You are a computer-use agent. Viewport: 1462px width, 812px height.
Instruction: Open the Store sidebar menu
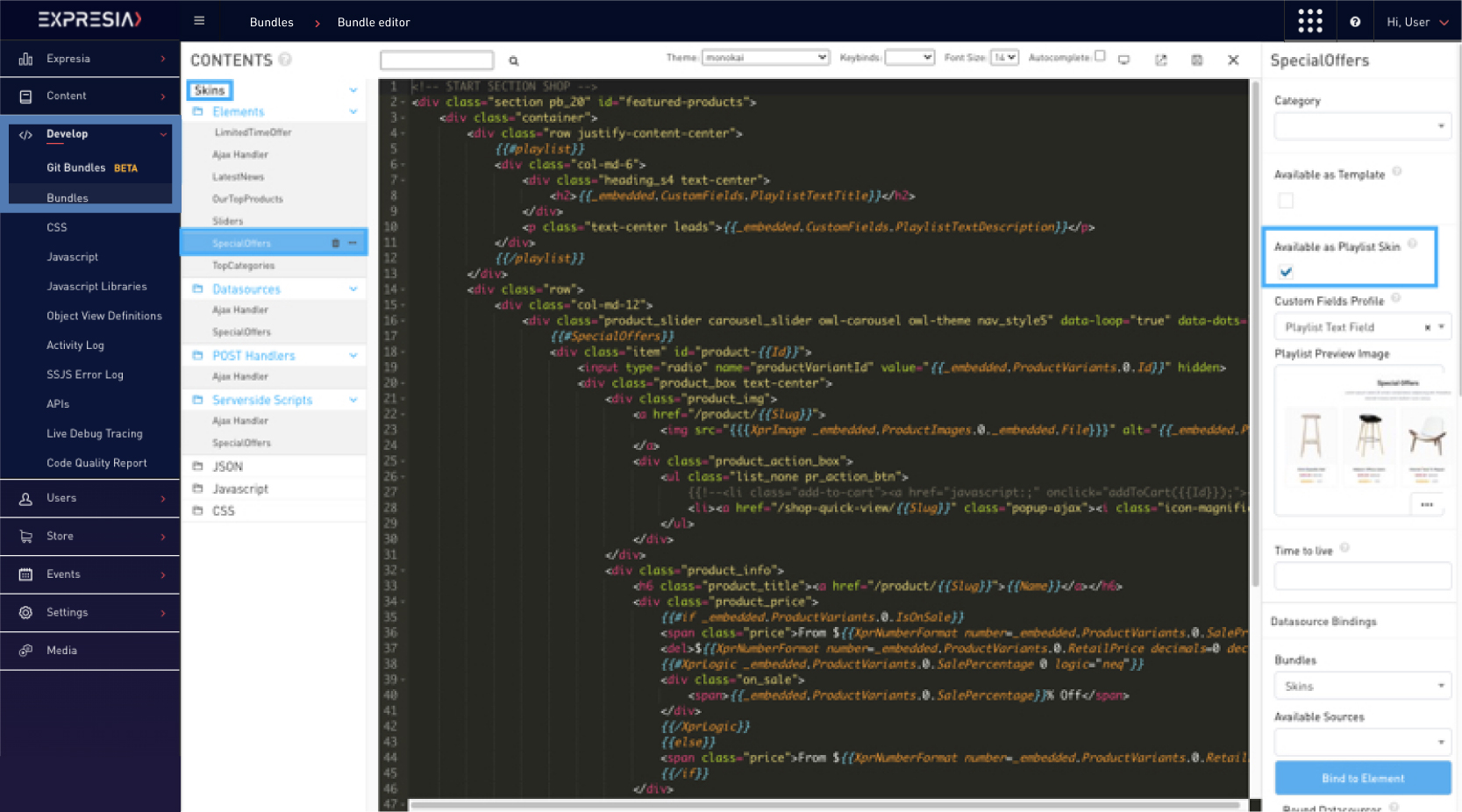pos(90,536)
